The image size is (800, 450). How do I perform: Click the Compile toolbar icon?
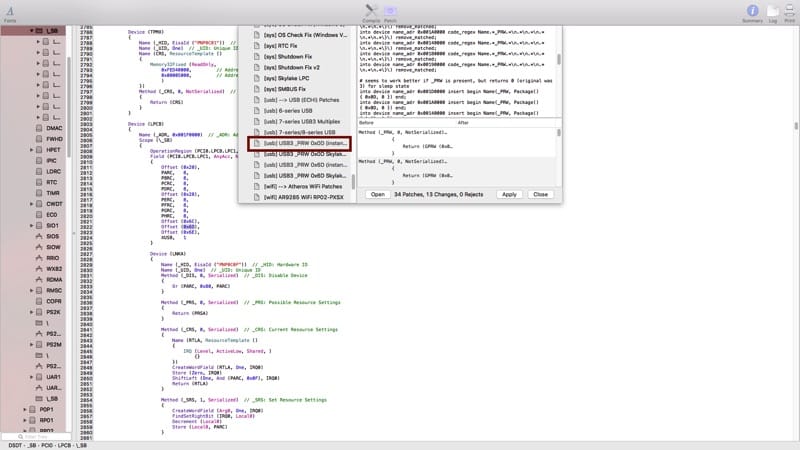tap(371, 10)
